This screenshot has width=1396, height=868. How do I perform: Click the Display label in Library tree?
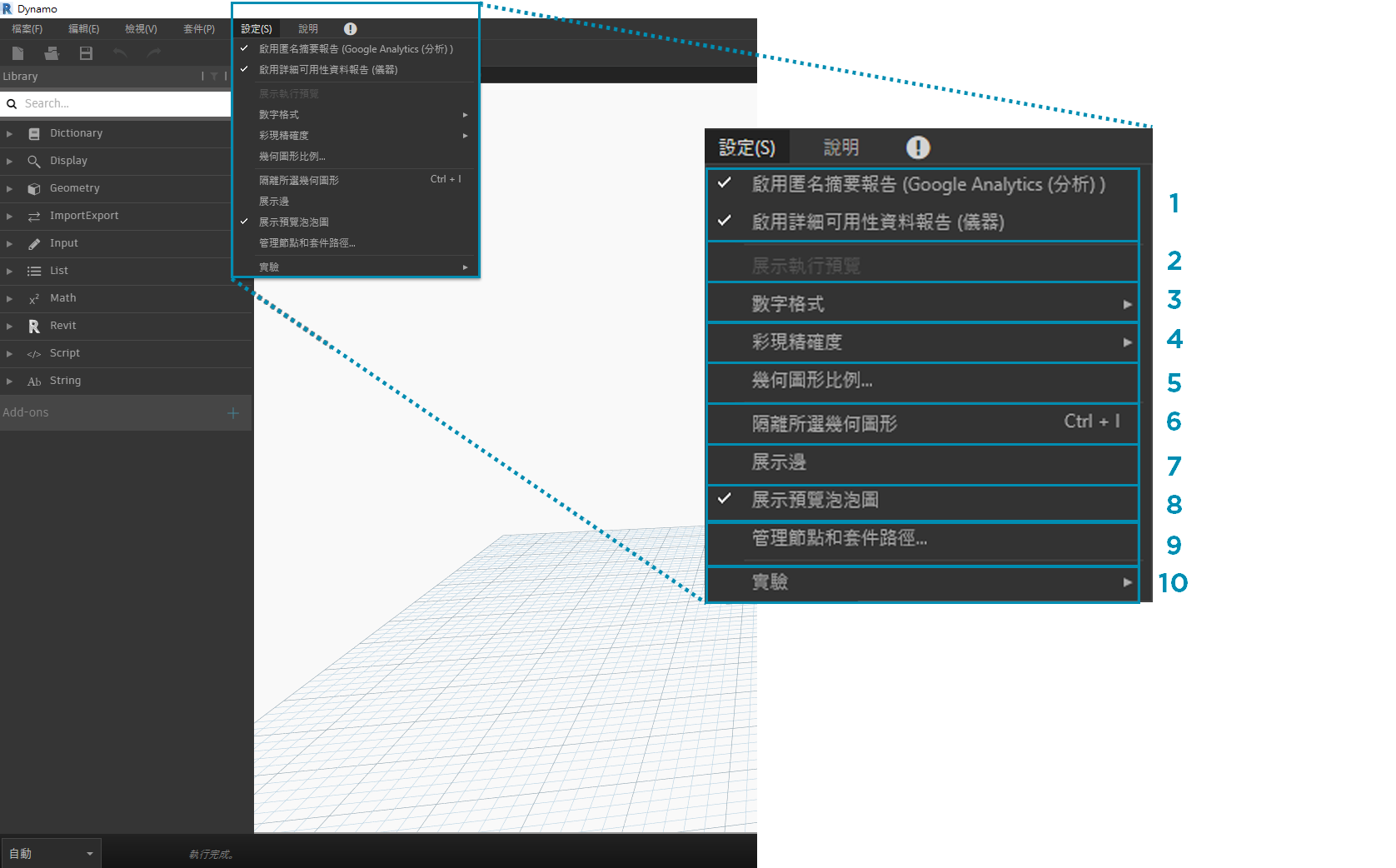(68, 161)
